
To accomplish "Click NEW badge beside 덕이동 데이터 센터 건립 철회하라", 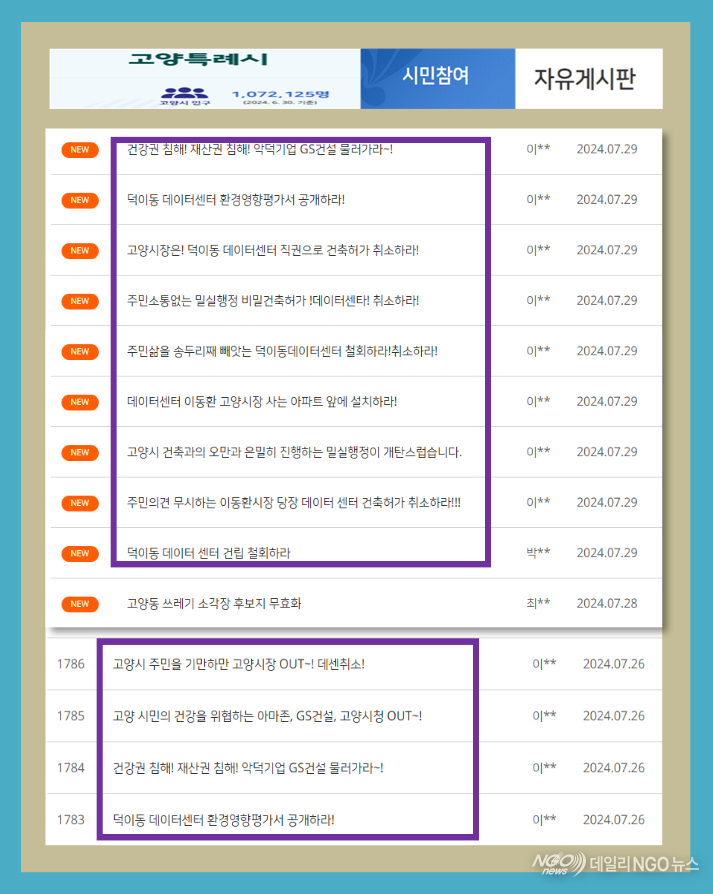I will tap(79, 553).
